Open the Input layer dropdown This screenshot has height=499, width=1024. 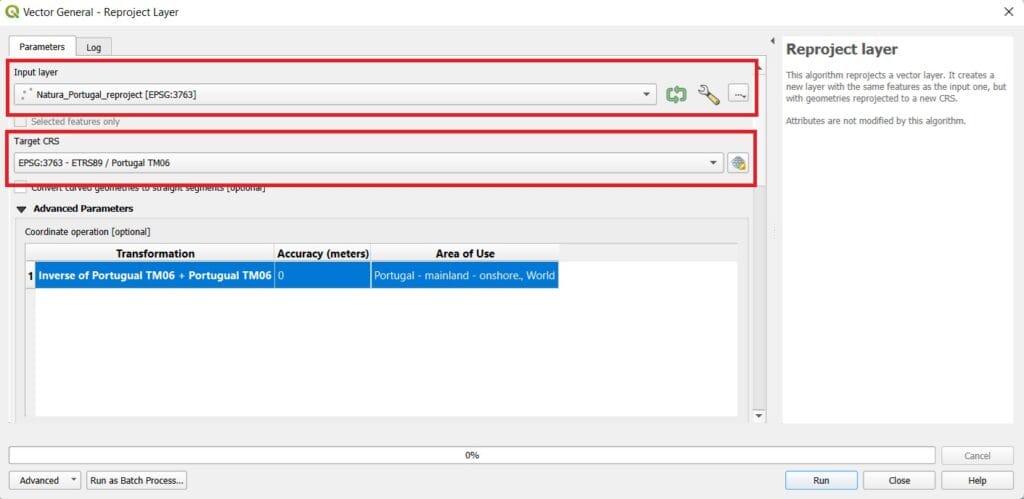pyautogui.click(x=335, y=95)
